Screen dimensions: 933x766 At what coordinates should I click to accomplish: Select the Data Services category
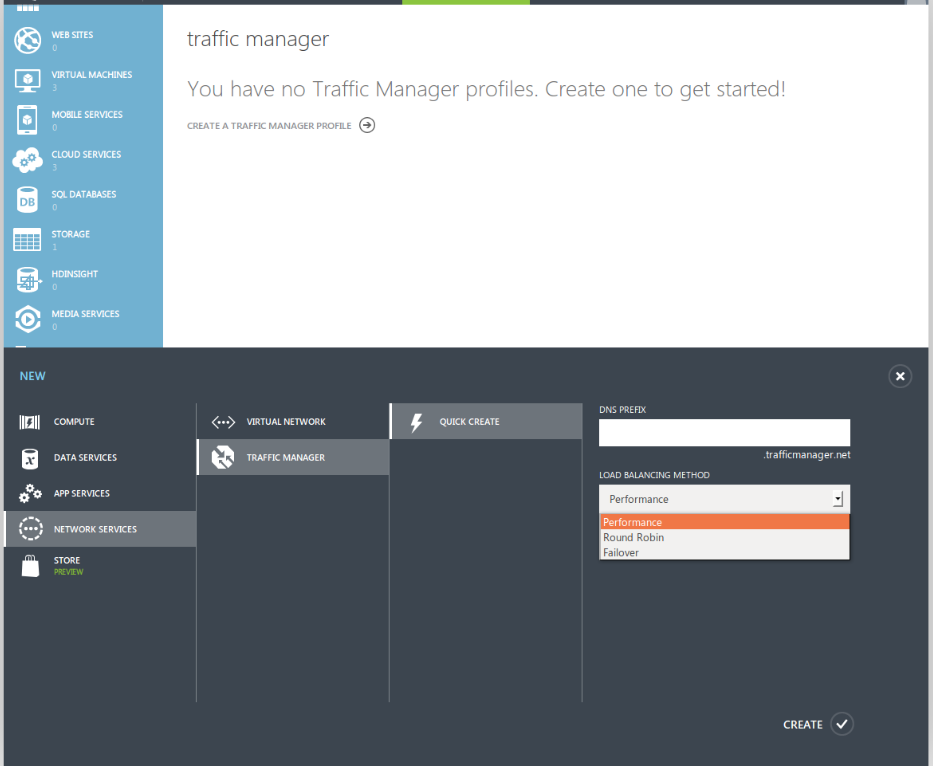tap(100, 458)
